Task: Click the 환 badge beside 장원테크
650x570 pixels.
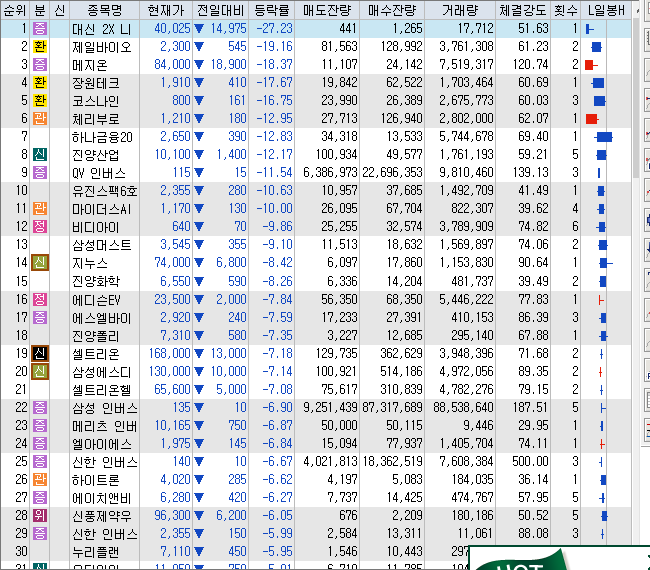Action: [40, 82]
